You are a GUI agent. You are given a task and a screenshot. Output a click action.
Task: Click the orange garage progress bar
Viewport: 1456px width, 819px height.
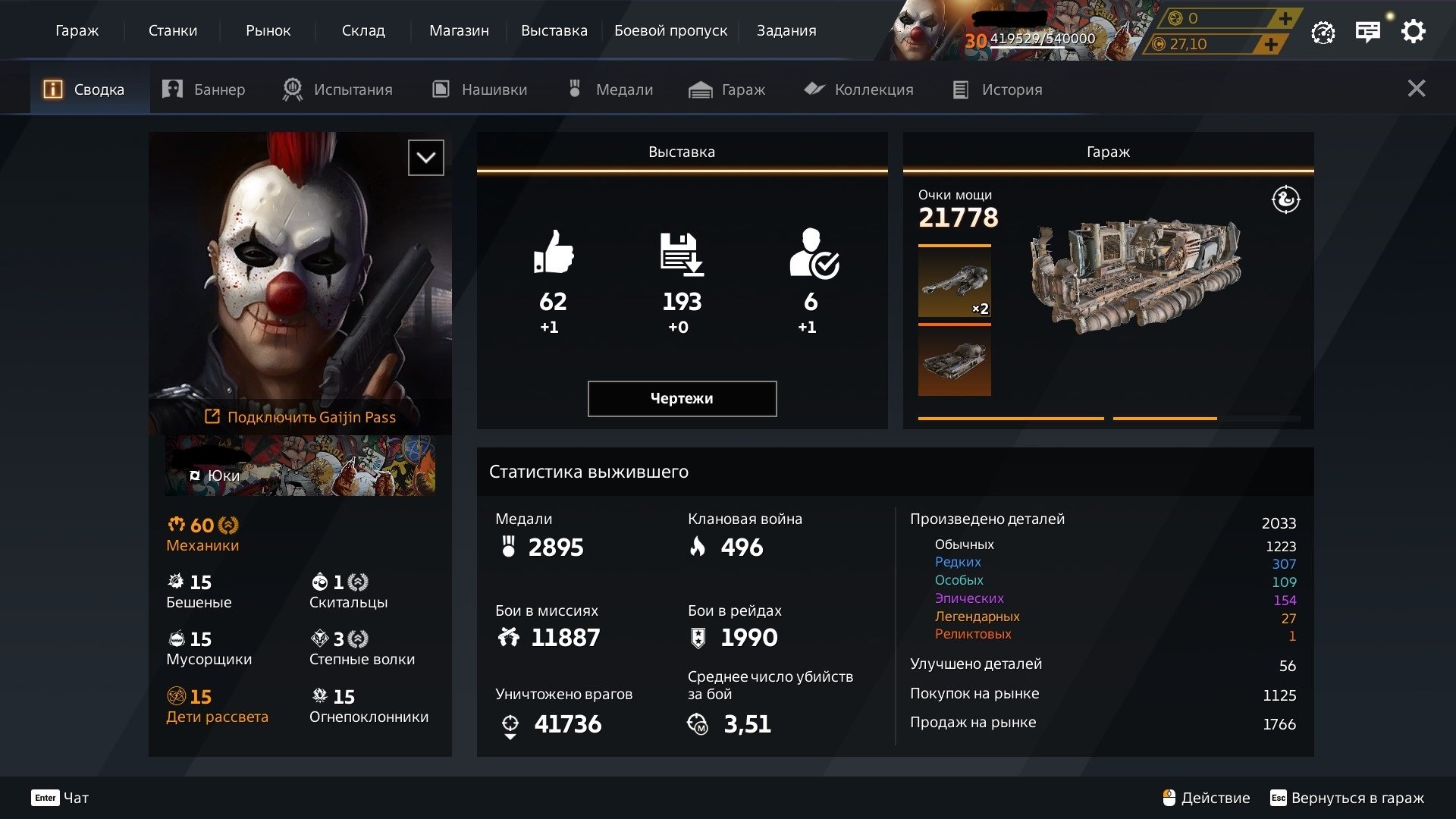pos(1010,418)
